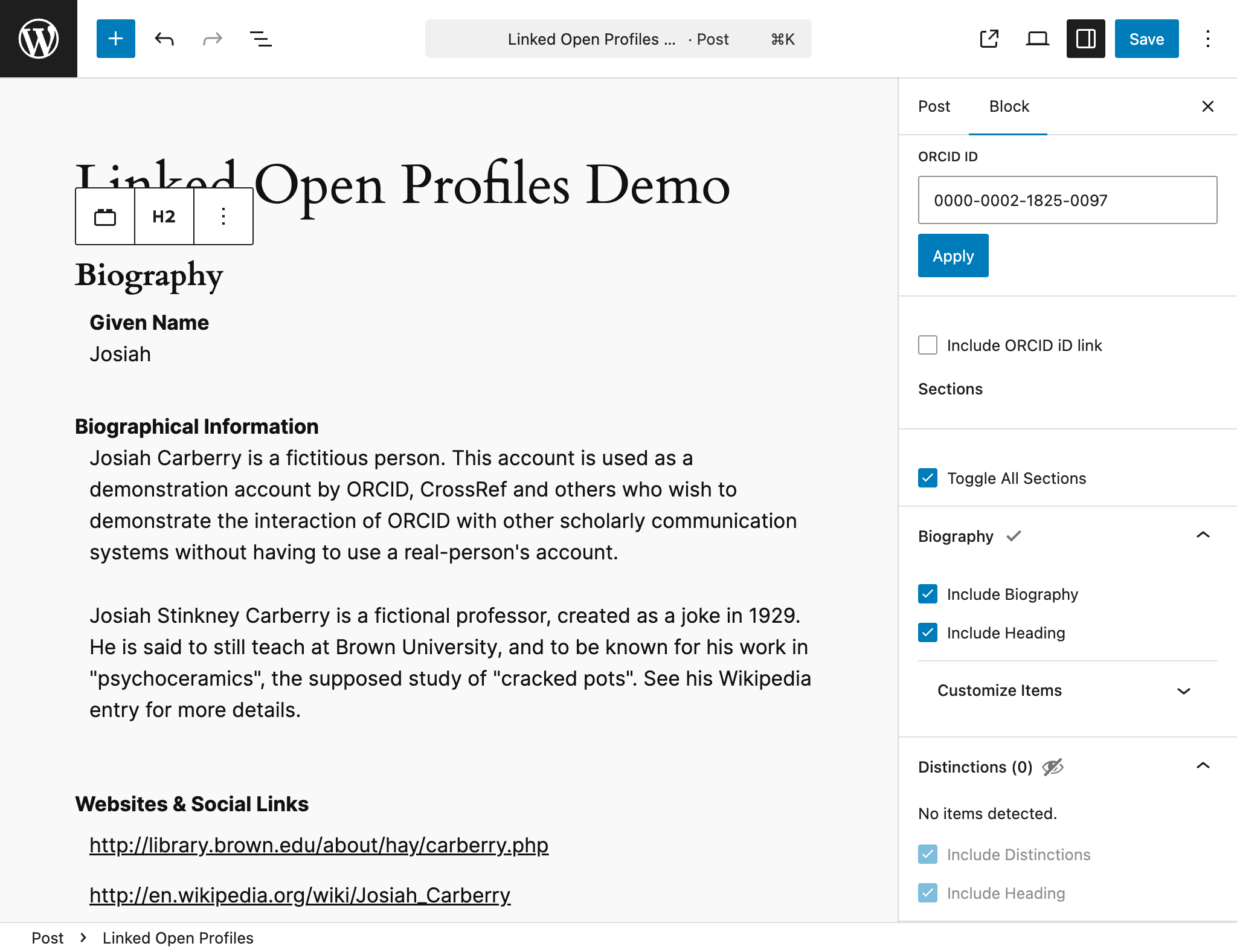This screenshot has width=1237, height=952.
Task: Select Linked Open Profiles breadcrumb
Action: pyautogui.click(x=178, y=938)
